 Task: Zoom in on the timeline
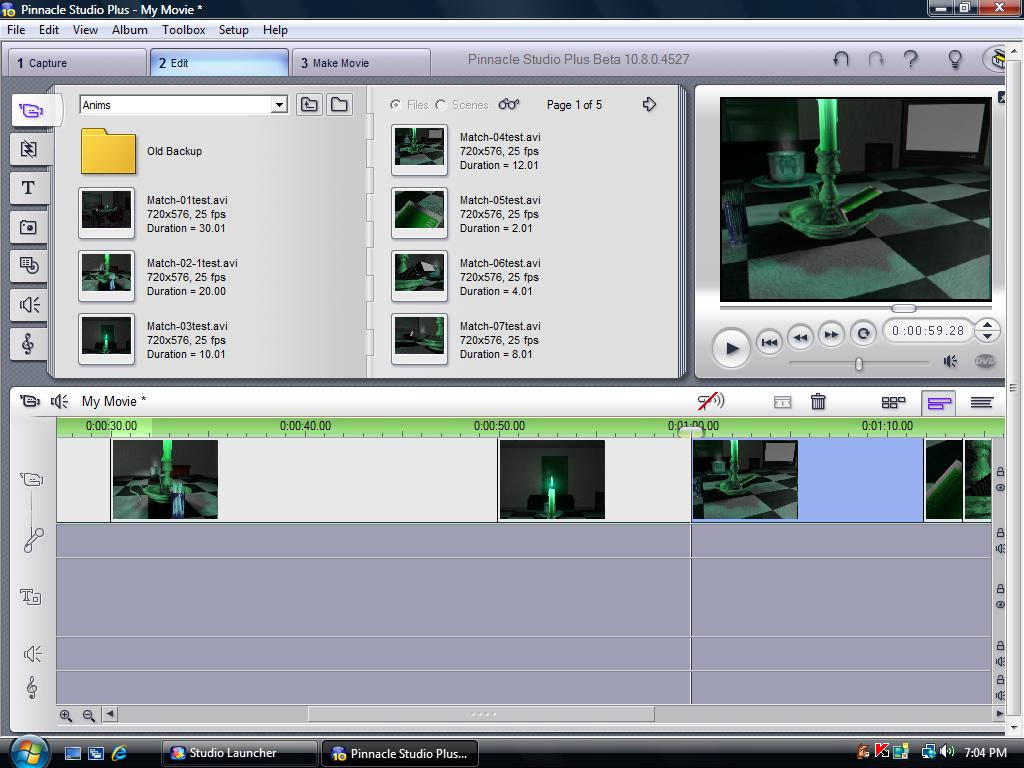point(66,715)
